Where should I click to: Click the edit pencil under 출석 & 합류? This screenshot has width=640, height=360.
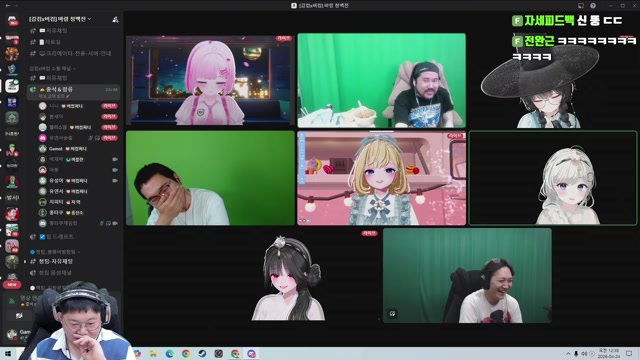(67, 96)
